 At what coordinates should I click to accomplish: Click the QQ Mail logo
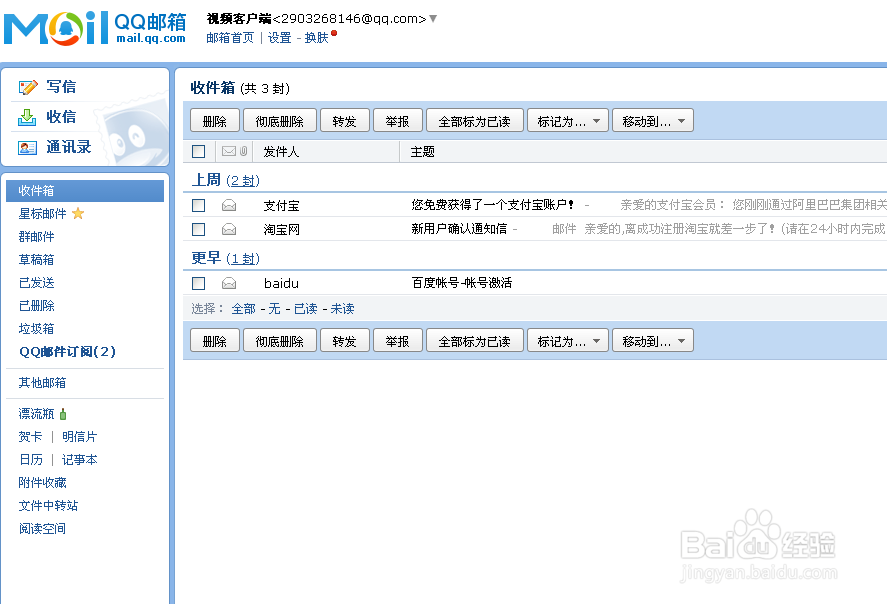(x=95, y=27)
